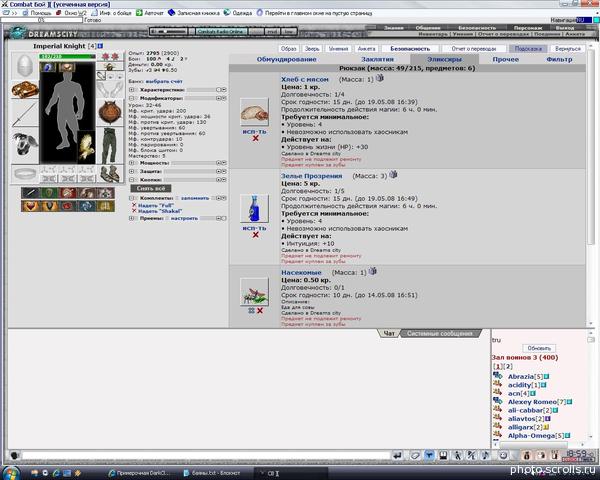Switch to the Системные сообщения tab
This screenshot has width=600, height=480.
tap(440, 333)
